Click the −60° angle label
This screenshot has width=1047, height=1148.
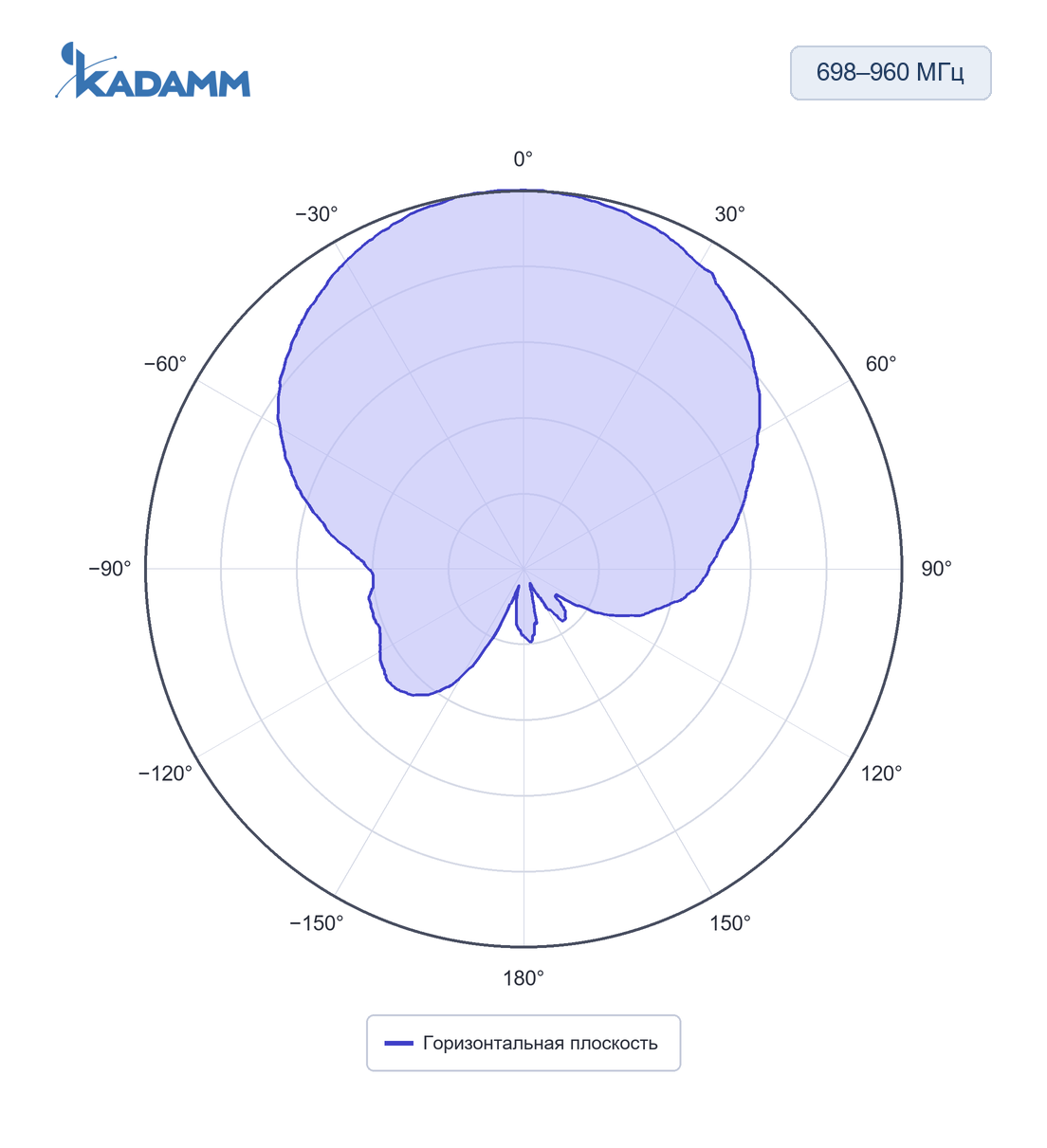click(x=166, y=364)
